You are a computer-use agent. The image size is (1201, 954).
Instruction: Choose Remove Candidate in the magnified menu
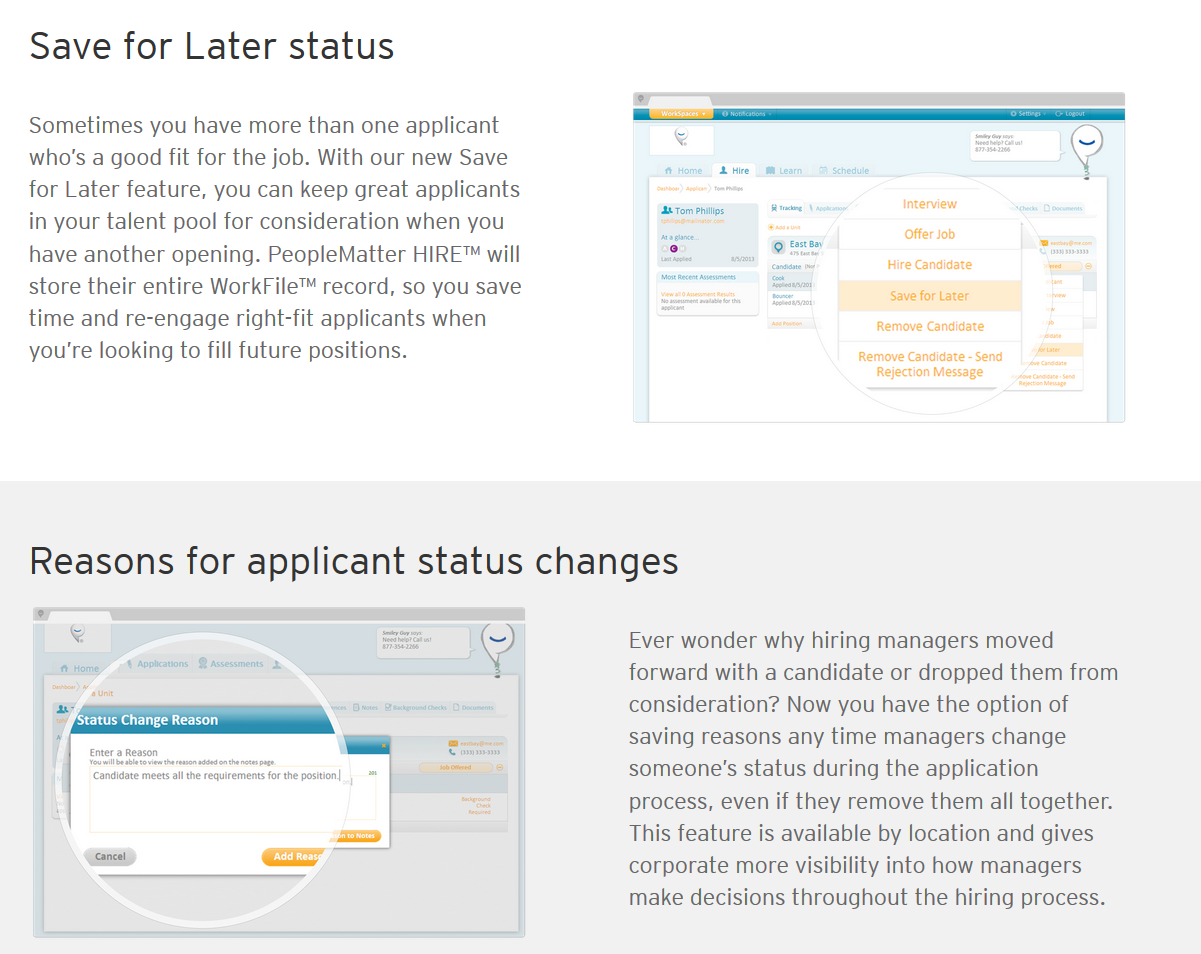coord(930,326)
